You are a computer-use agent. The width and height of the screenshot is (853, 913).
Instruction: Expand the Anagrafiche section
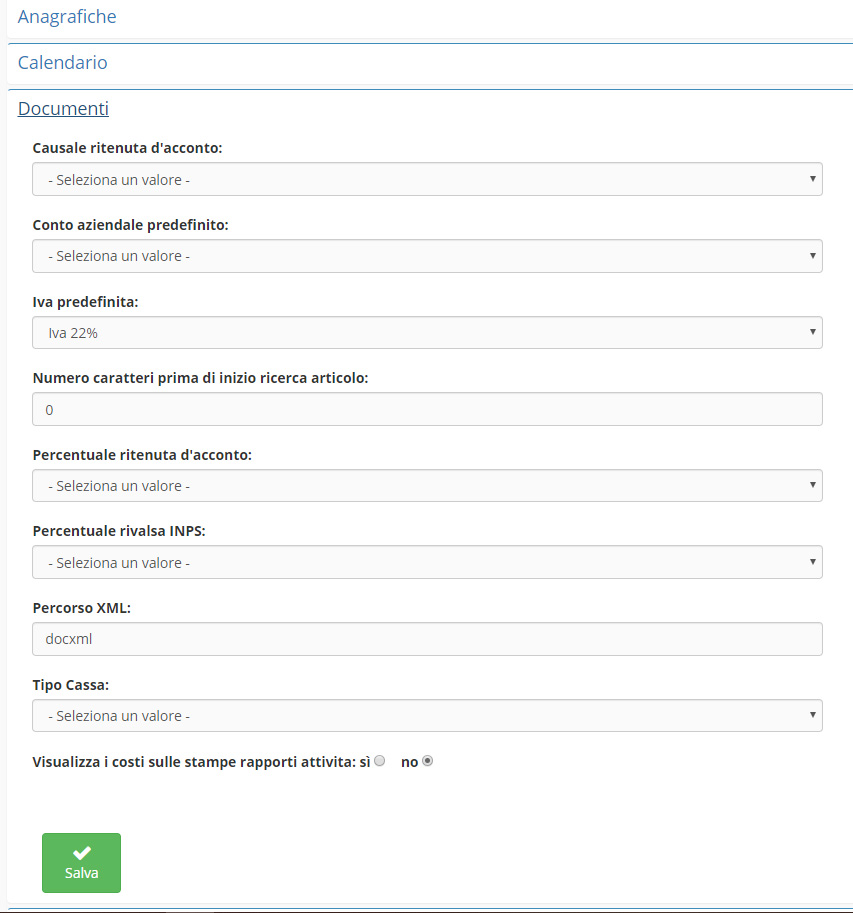point(67,17)
